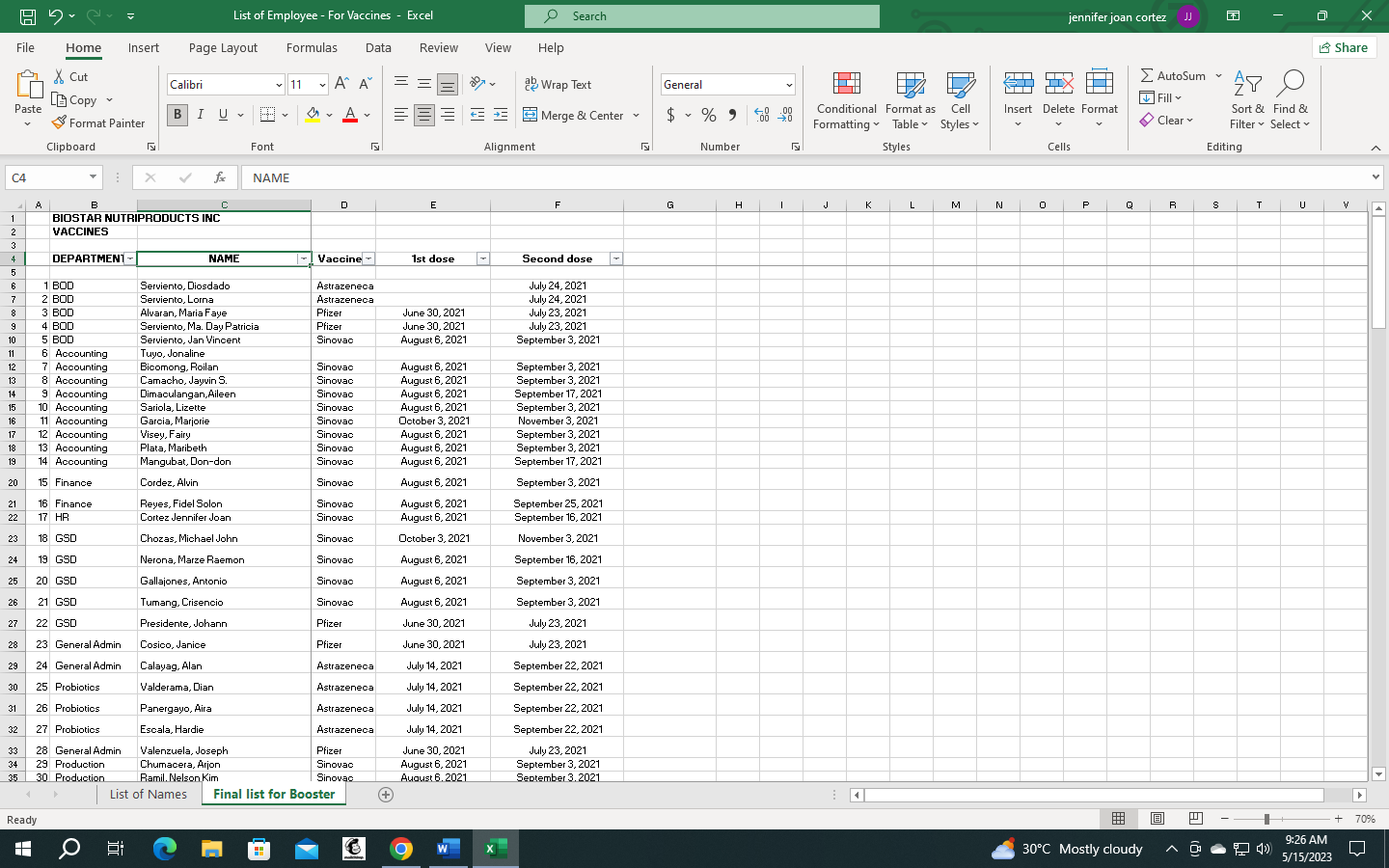
Task: Click Merge & Center button
Action: [573, 115]
